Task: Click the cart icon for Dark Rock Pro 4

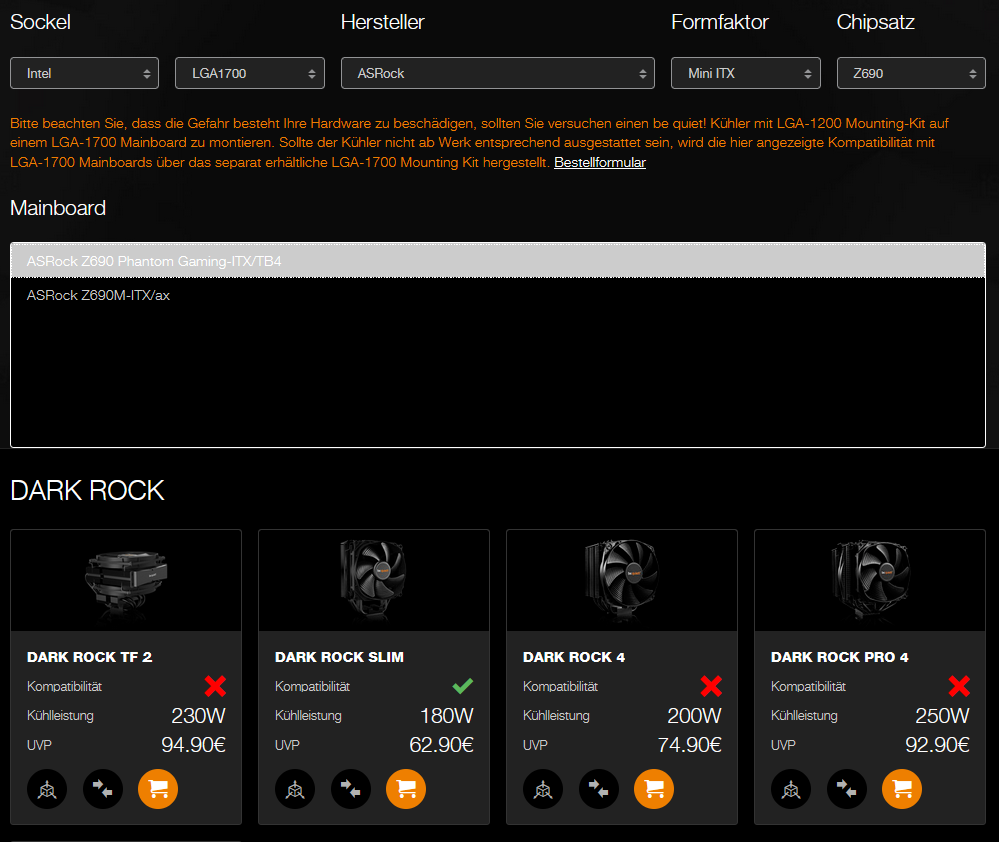Action: tap(902, 789)
